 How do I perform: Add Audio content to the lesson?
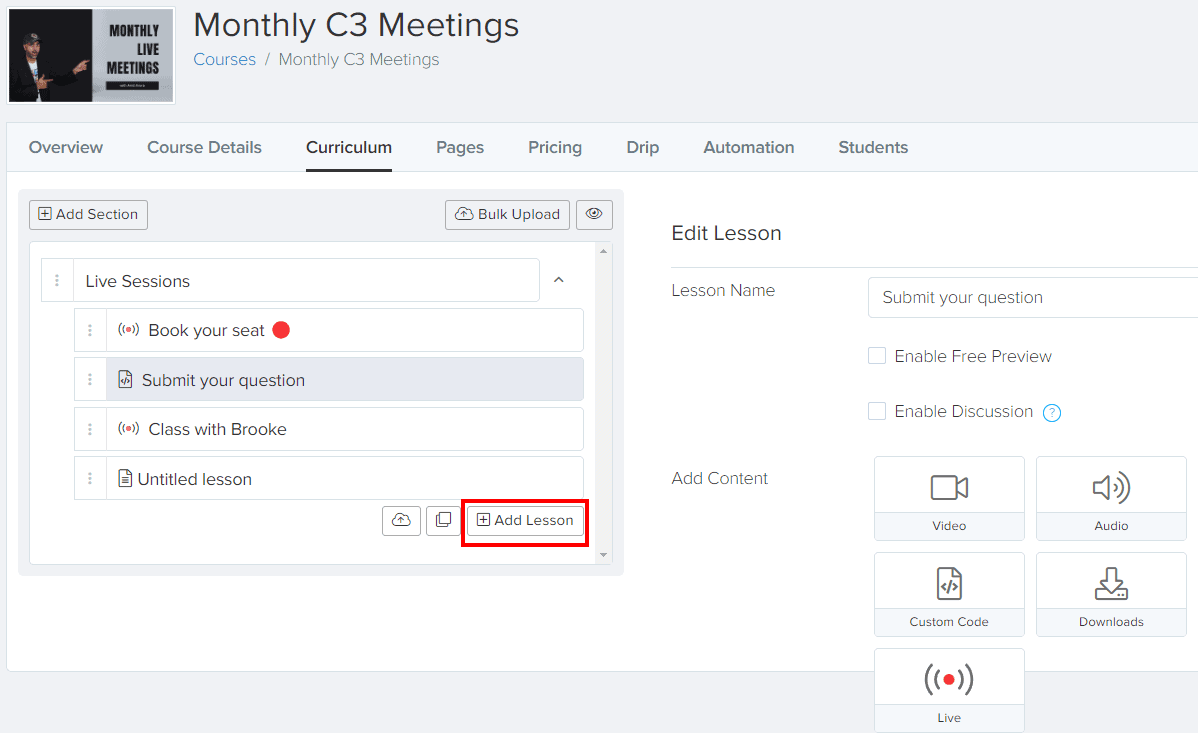pyautogui.click(x=1111, y=498)
